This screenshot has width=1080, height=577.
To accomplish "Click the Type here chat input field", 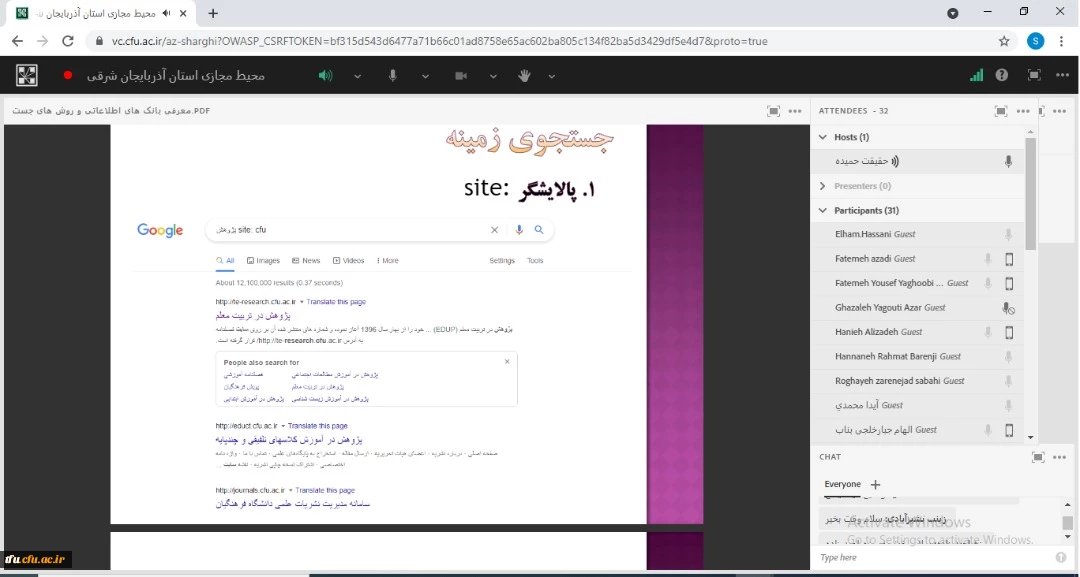I will point(930,557).
